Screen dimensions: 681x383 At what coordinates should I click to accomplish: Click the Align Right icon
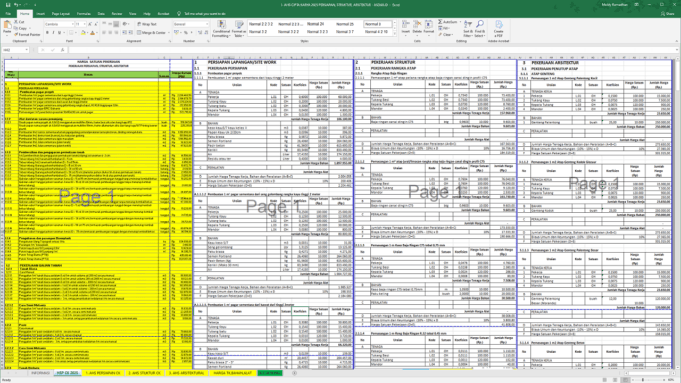point(116,33)
